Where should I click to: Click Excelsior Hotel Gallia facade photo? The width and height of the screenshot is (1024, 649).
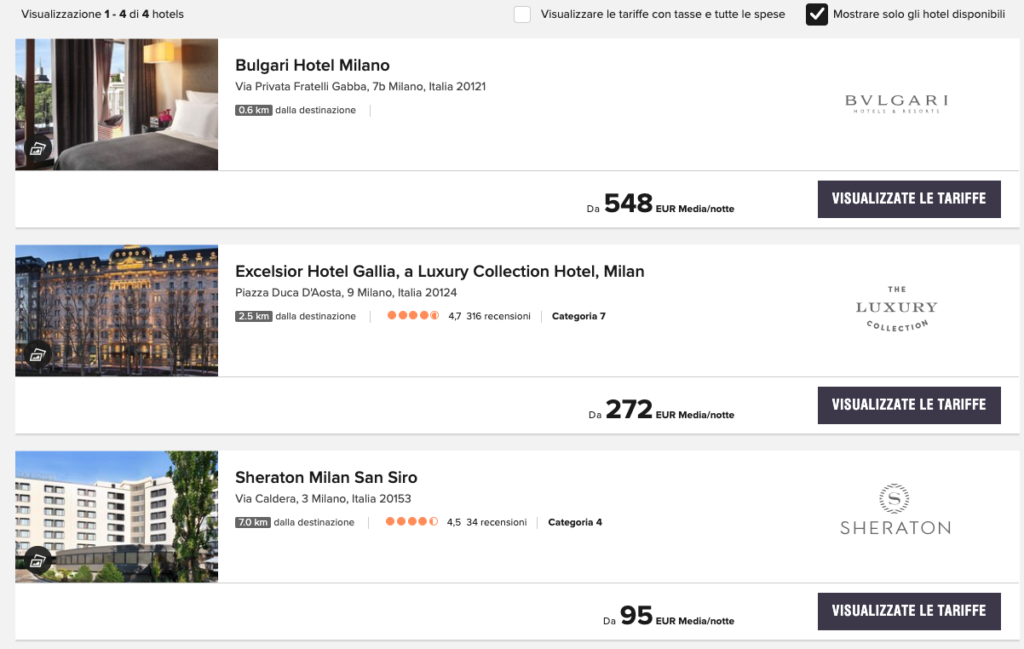117,311
